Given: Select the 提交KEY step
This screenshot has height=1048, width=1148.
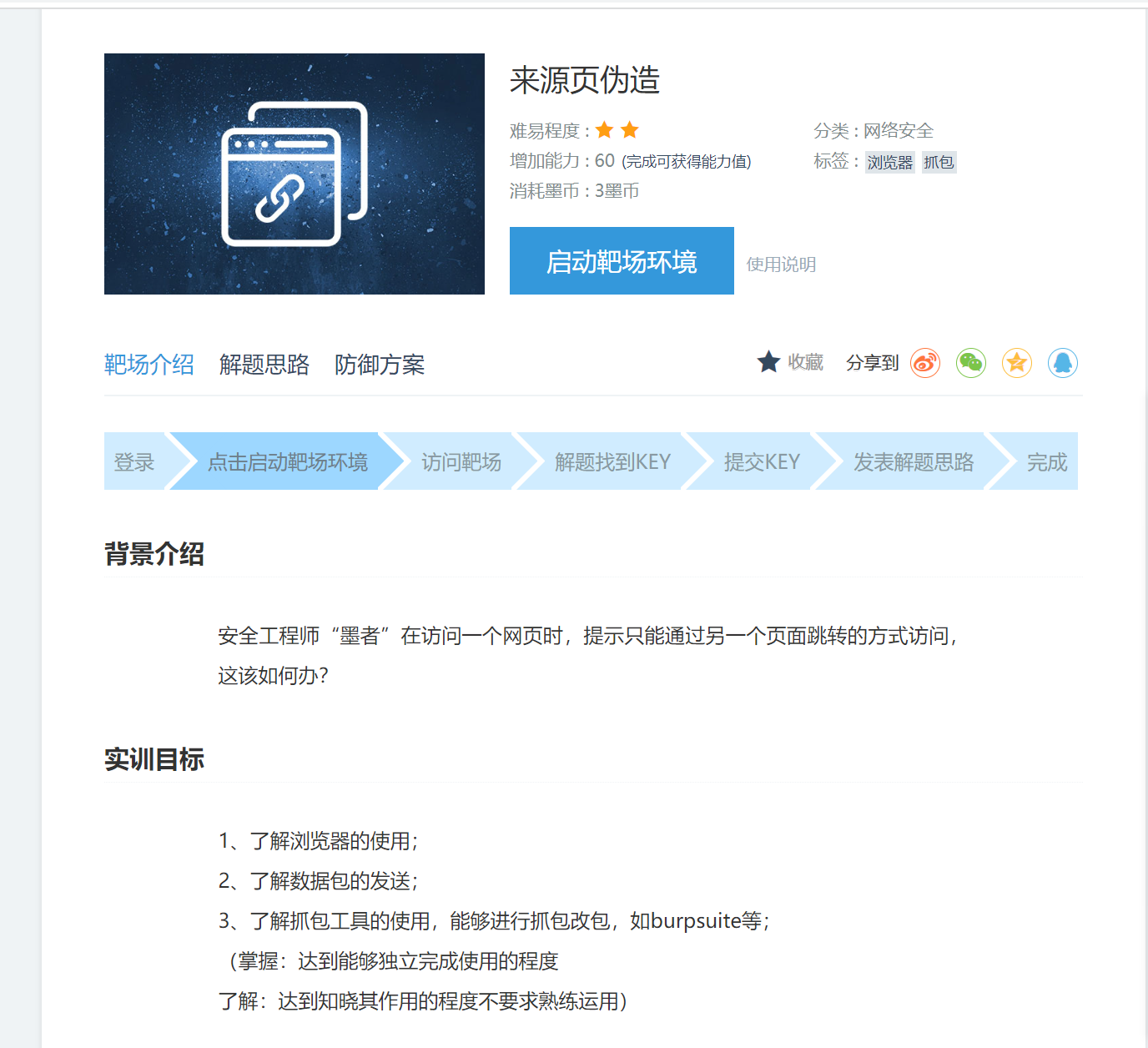Looking at the screenshot, I should (762, 461).
